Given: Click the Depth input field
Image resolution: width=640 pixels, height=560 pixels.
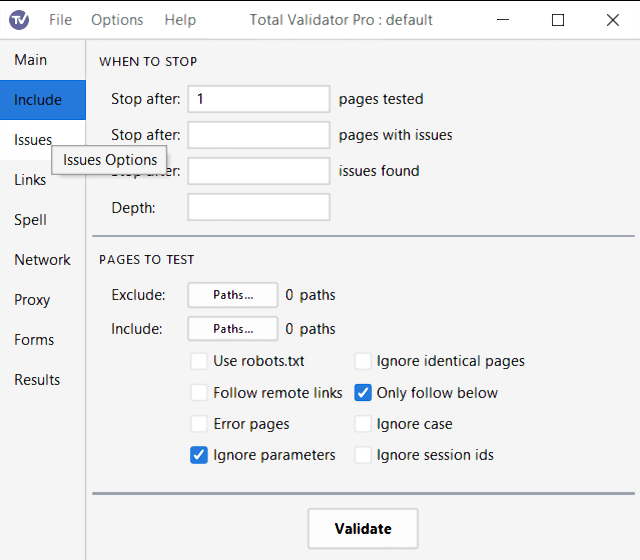Looking at the screenshot, I should click(x=258, y=208).
